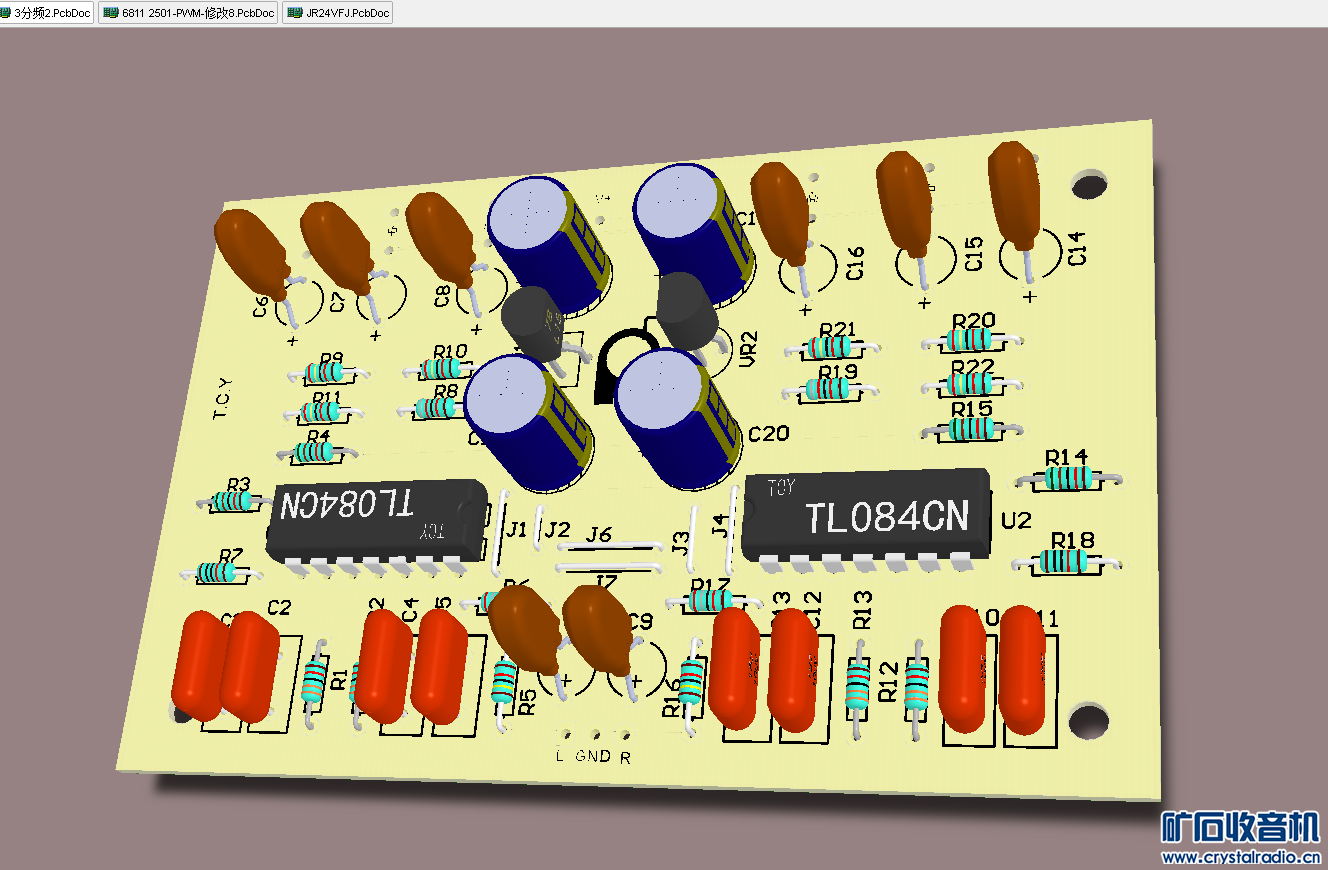1328x870 pixels.
Task: Click the C9 capacitor designator
Action: [640, 621]
